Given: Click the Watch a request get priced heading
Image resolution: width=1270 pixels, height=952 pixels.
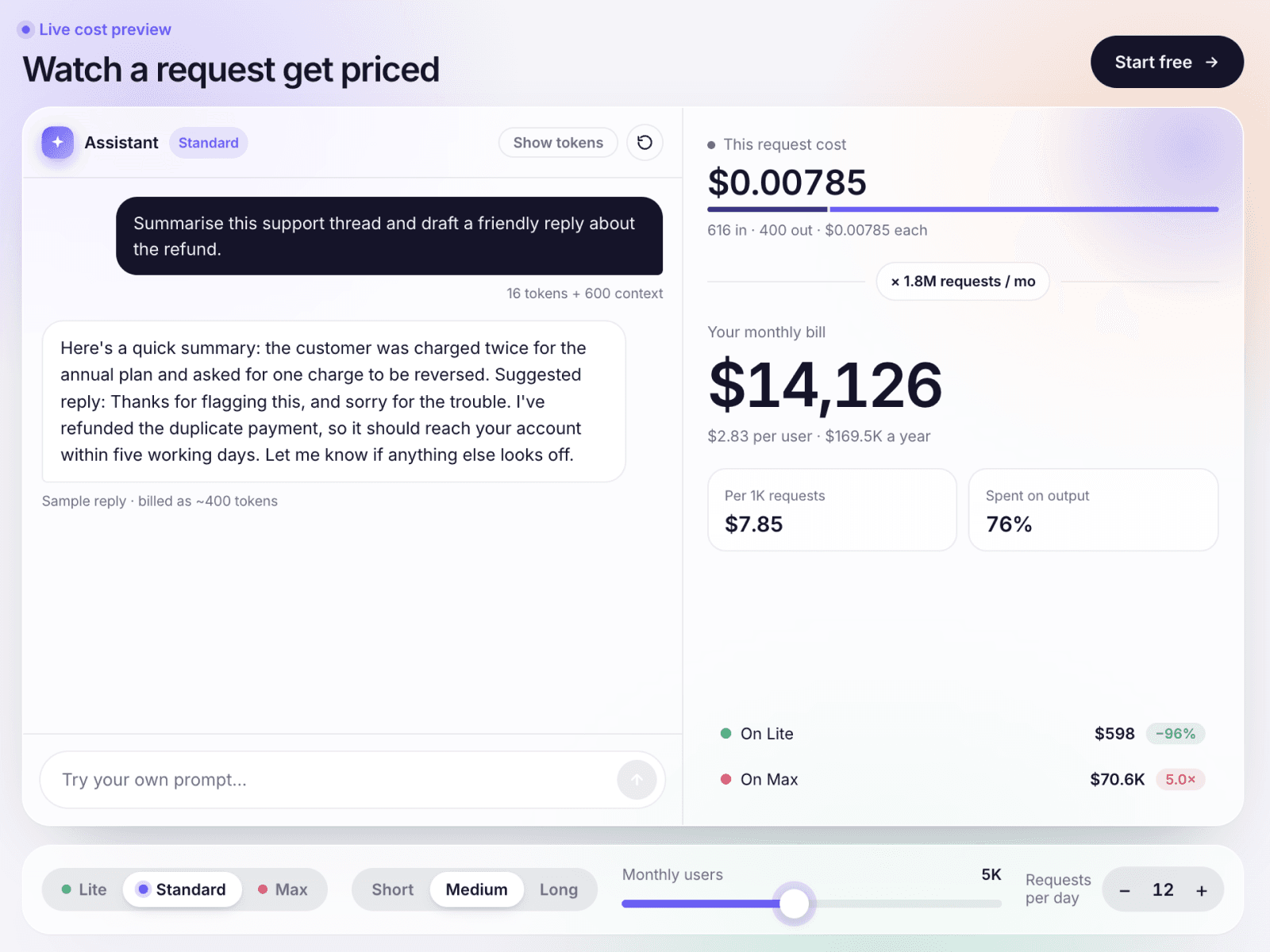Looking at the screenshot, I should (231, 70).
